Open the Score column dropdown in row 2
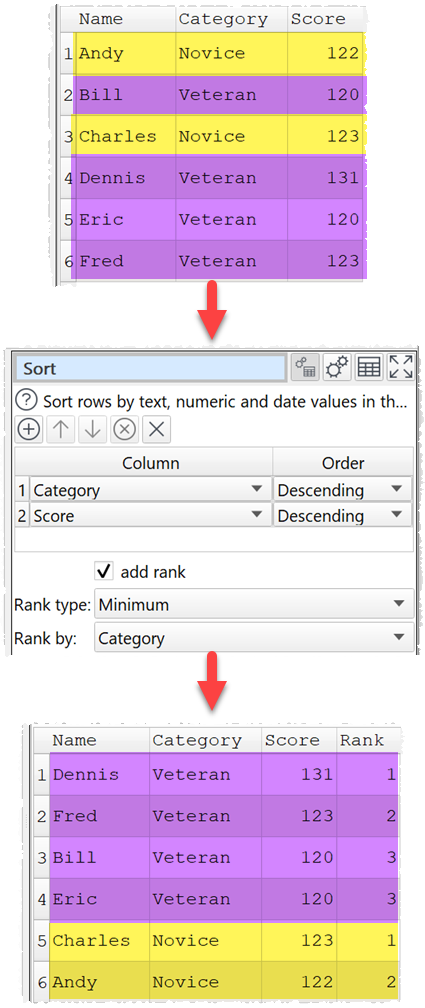 tap(150, 516)
